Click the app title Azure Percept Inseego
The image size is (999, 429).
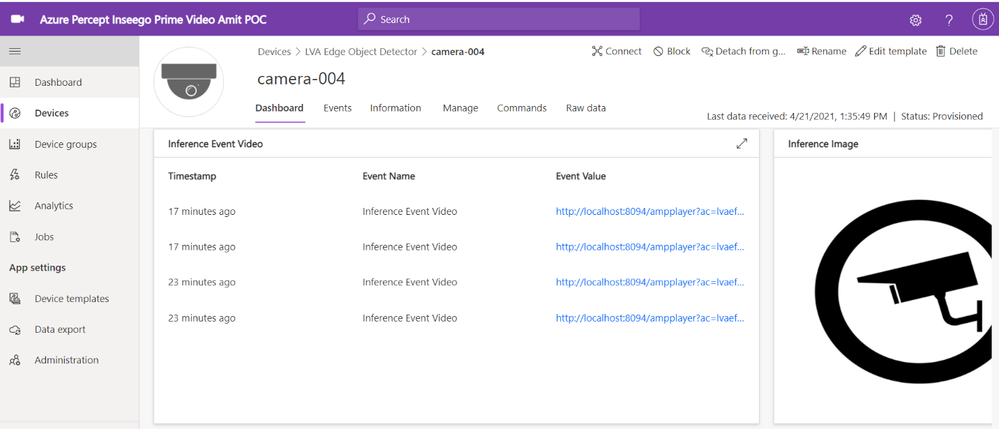pos(153,20)
